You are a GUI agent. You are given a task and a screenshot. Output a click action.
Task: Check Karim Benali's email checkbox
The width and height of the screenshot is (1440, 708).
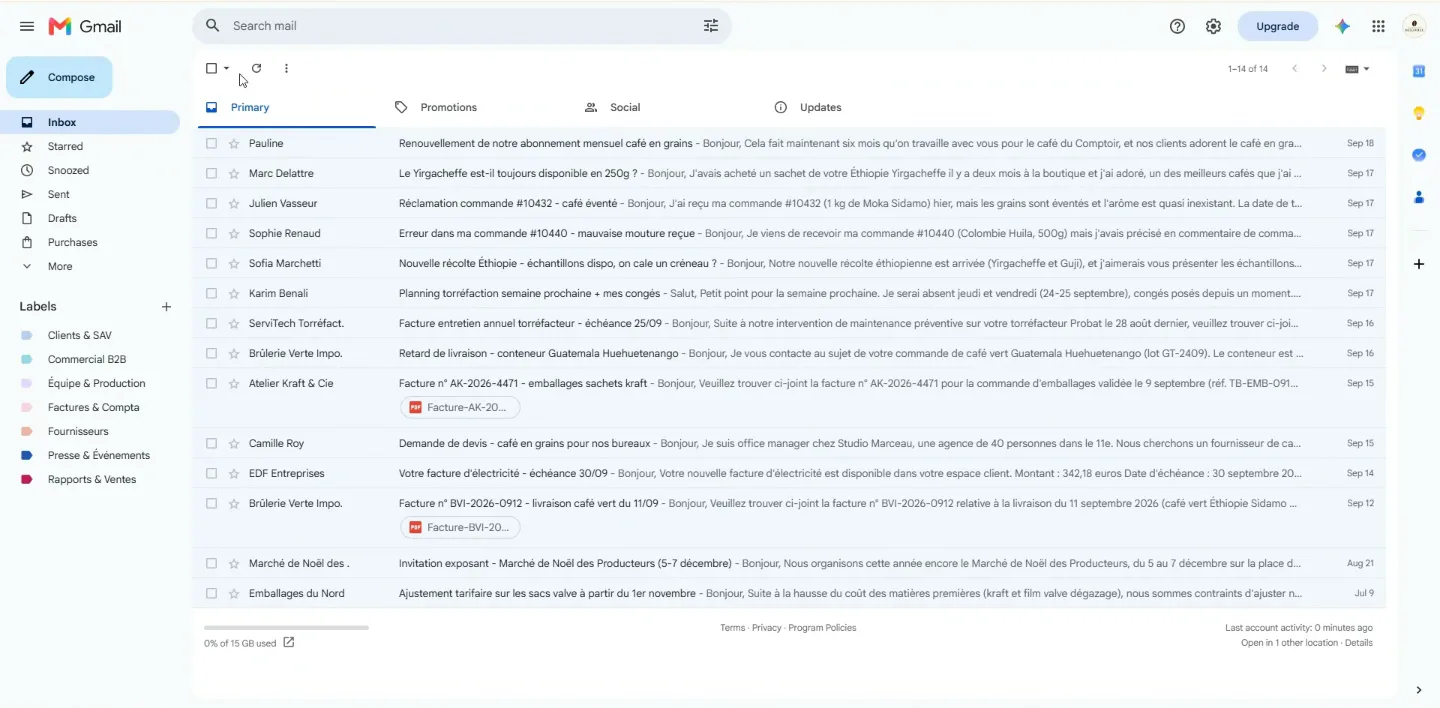tap(211, 293)
